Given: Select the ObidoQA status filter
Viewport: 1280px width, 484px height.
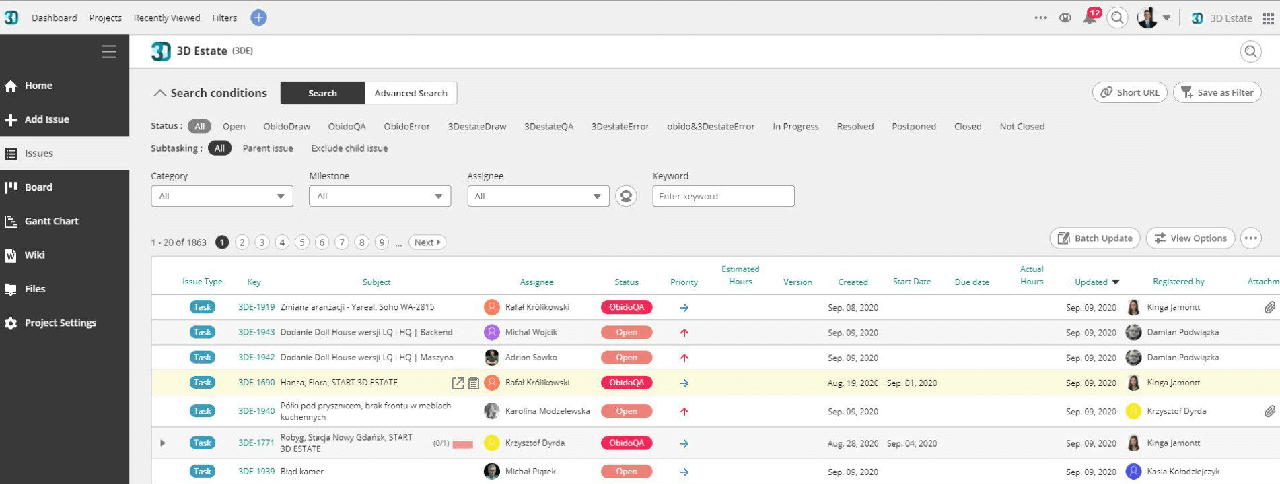Looking at the screenshot, I should click(x=346, y=127).
